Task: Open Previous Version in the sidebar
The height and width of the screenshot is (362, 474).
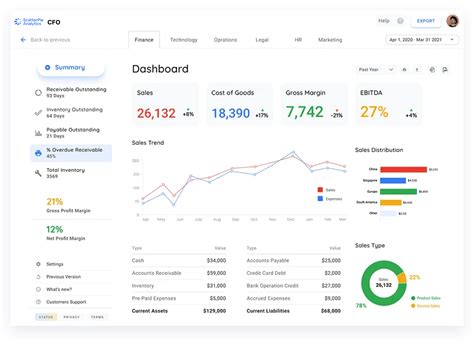Action: point(63,277)
